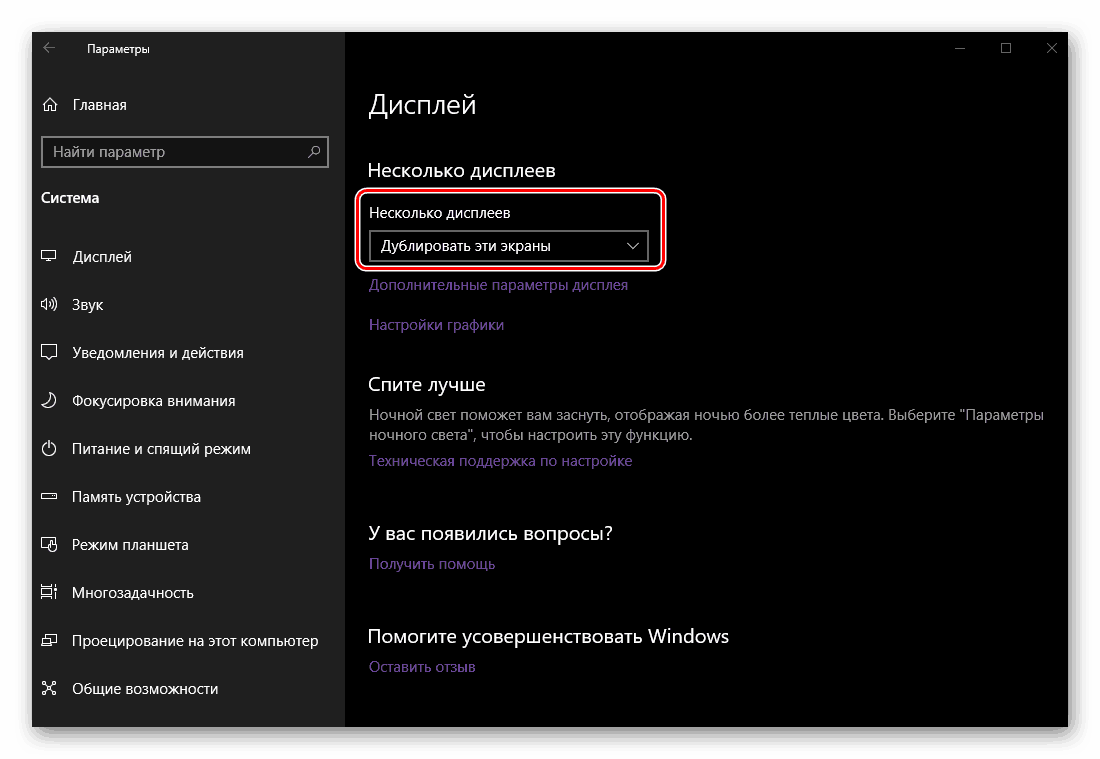The width and height of the screenshot is (1100, 759).
Task: Click the notification icon beside Уведомления и действия
Action: point(48,352)
